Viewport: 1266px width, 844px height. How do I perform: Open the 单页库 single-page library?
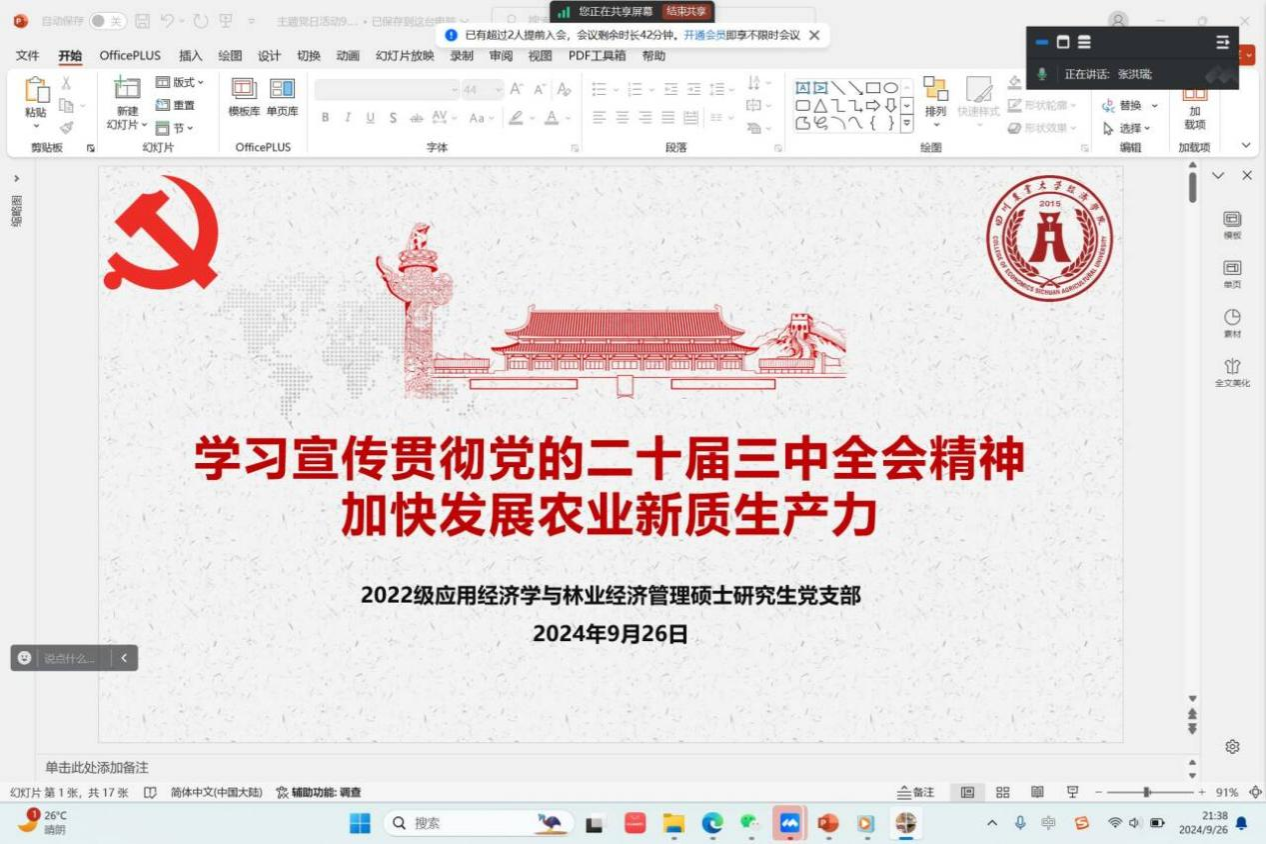point(282,98)
